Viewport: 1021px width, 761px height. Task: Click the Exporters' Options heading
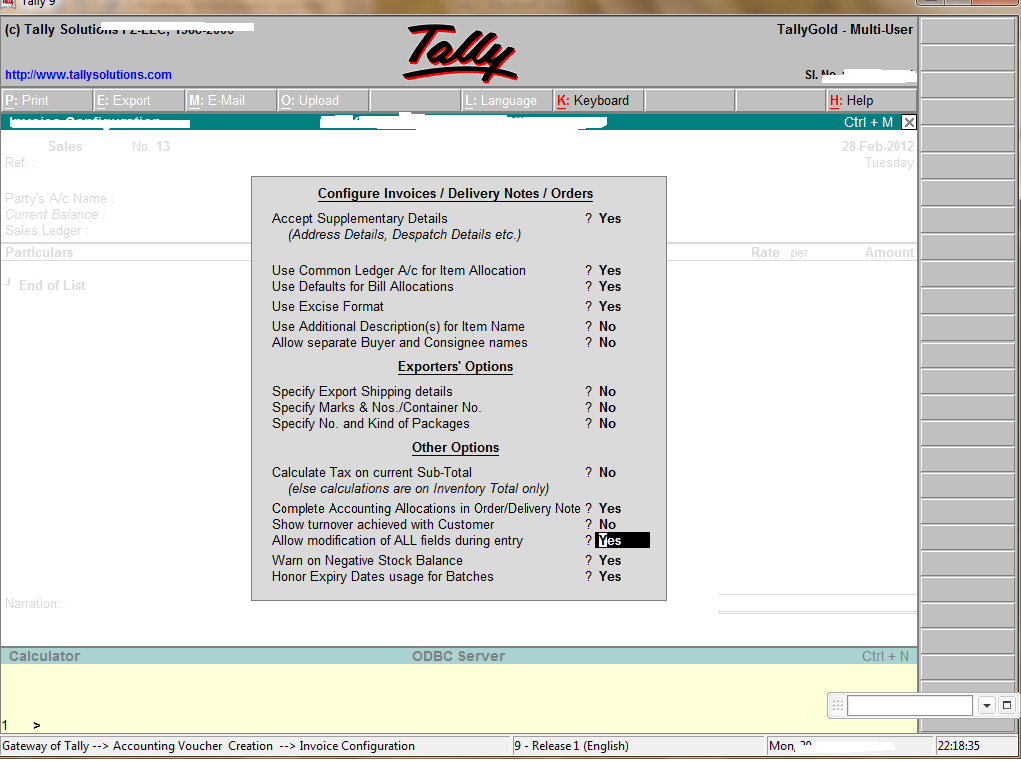(x=456, y=367)
